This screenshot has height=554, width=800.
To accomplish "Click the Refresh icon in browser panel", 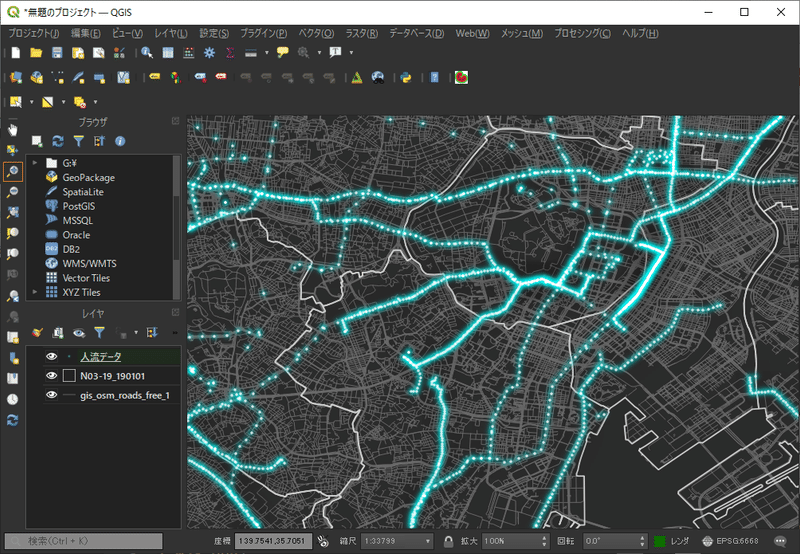I will pos(58,142).
